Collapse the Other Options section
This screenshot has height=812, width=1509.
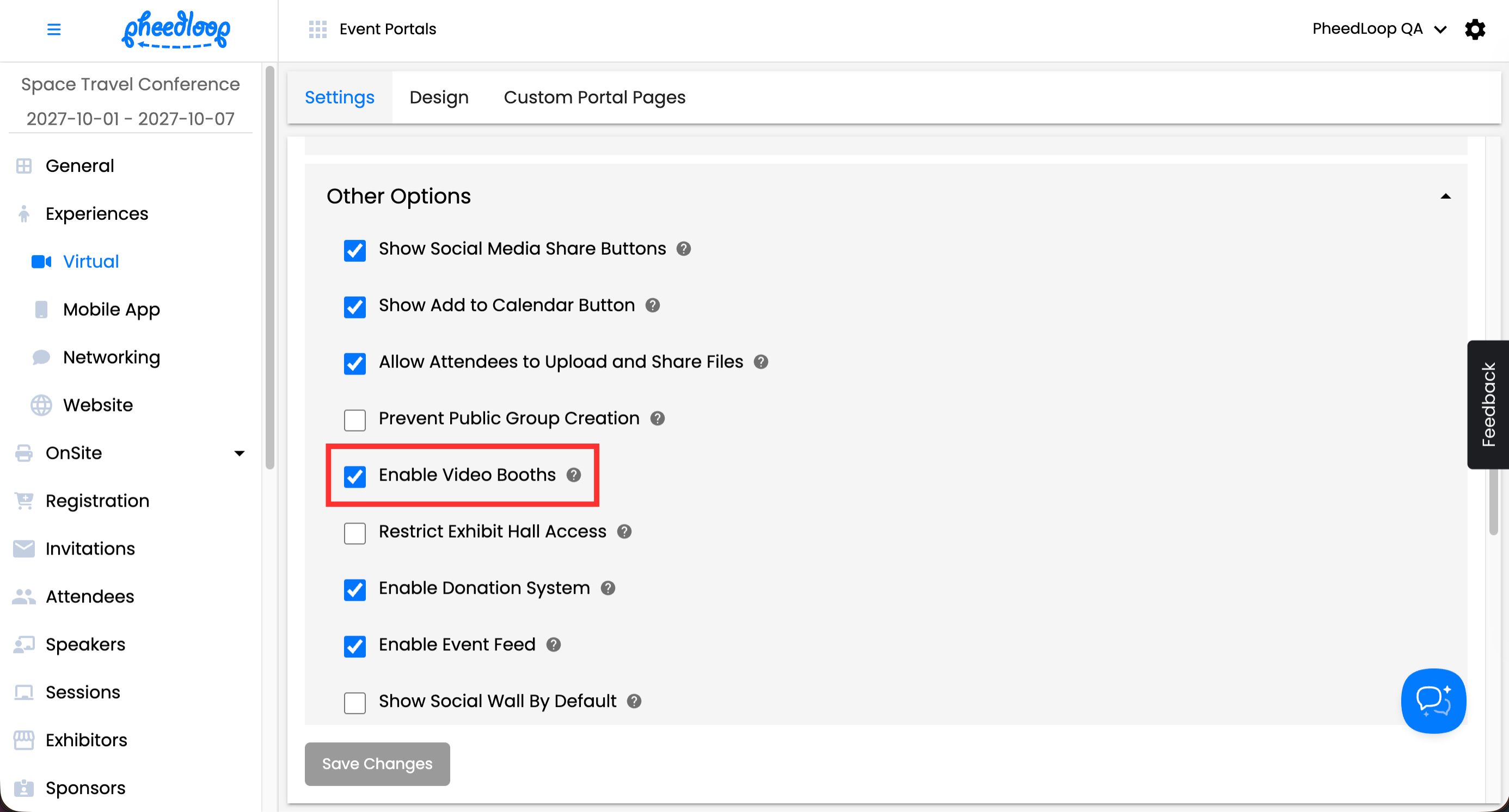[x=1445, y=196]
